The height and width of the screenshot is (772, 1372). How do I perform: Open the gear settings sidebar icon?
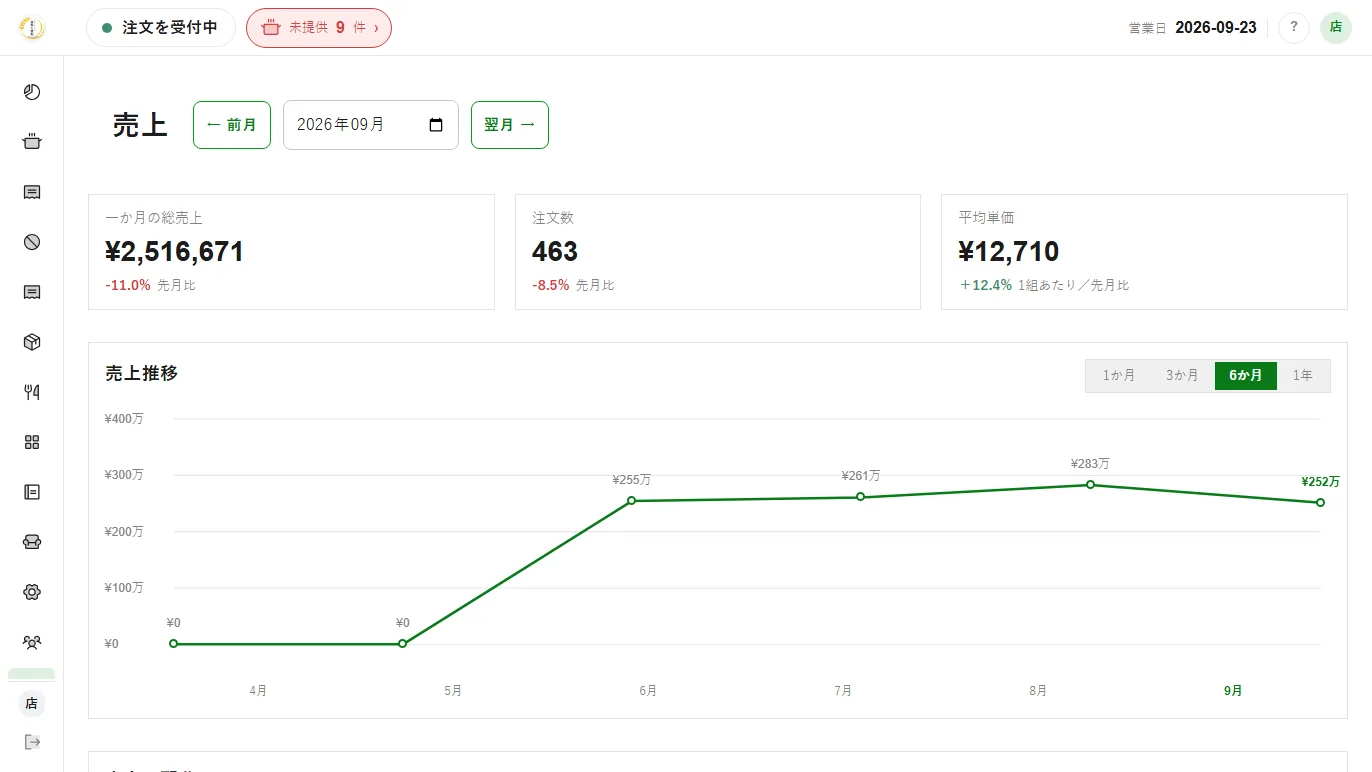tap(32, 592)
